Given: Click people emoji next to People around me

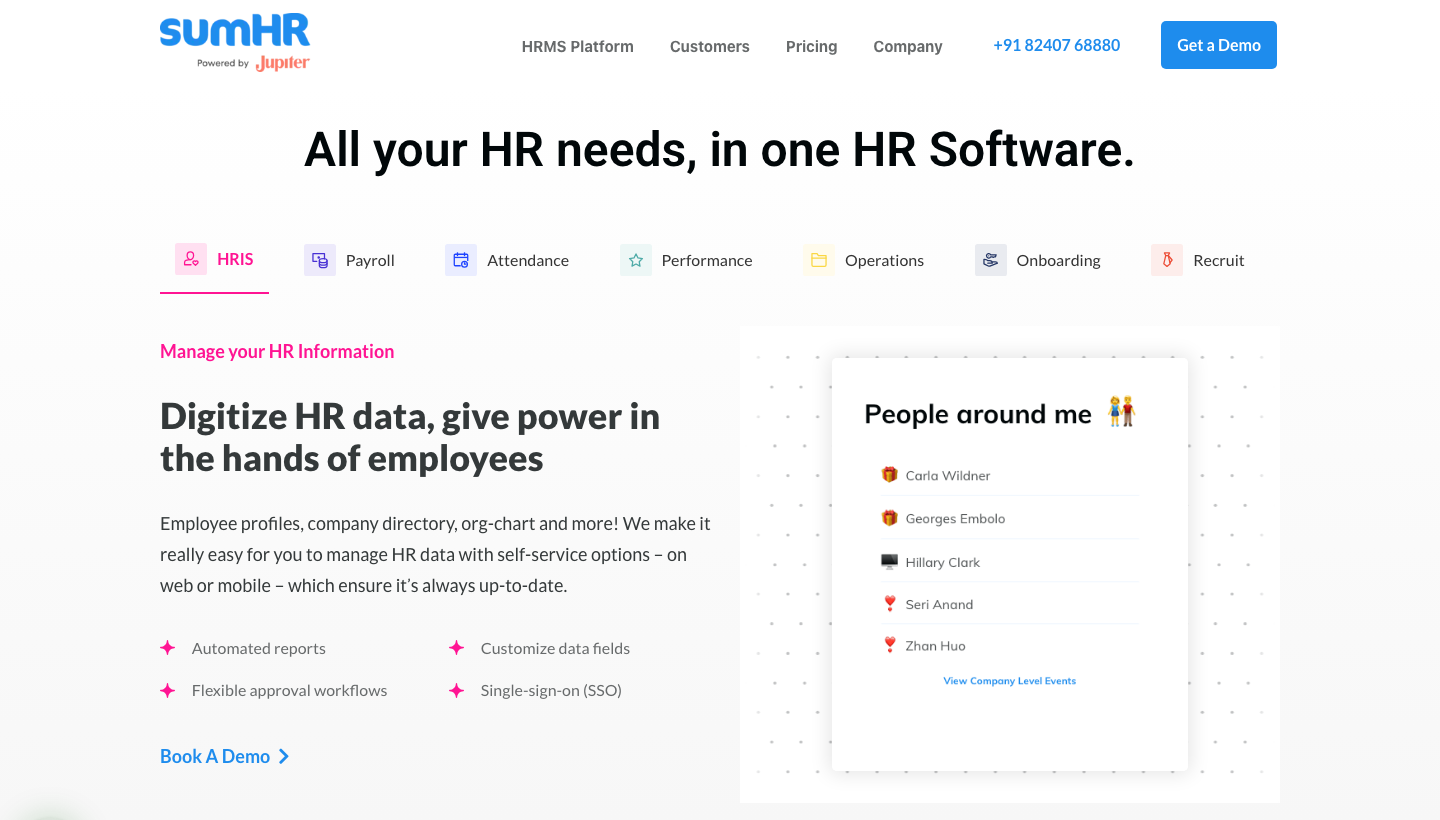Looking at the screenshot, I should point(1122,411).
